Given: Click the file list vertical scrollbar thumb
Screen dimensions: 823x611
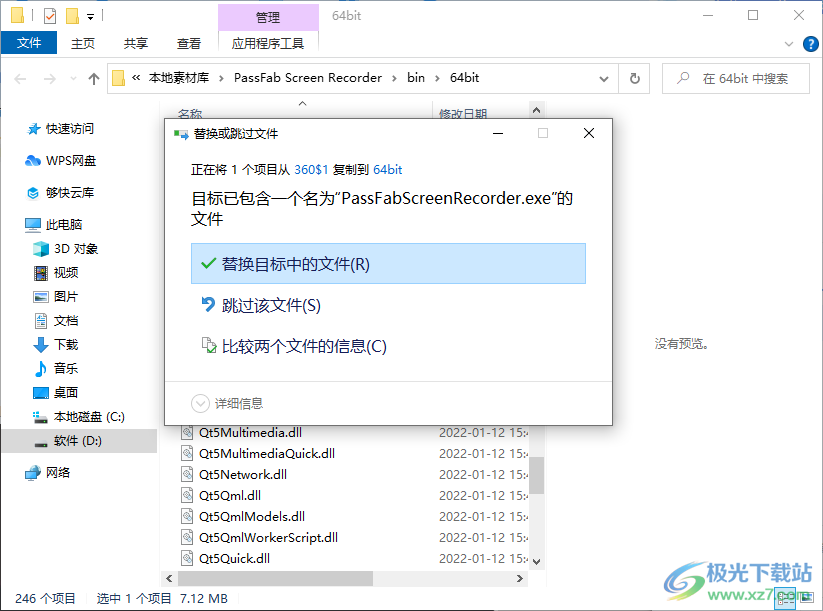Looking at the screenshot, I should click(x=536, y=475).
